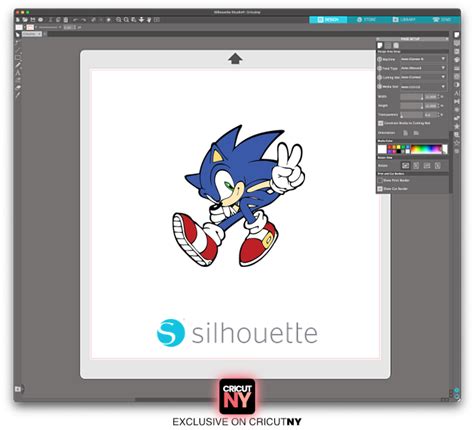Viewport: 474px width, 430px height.
Task: Switch to the Design tab
Action: point(328,20)
